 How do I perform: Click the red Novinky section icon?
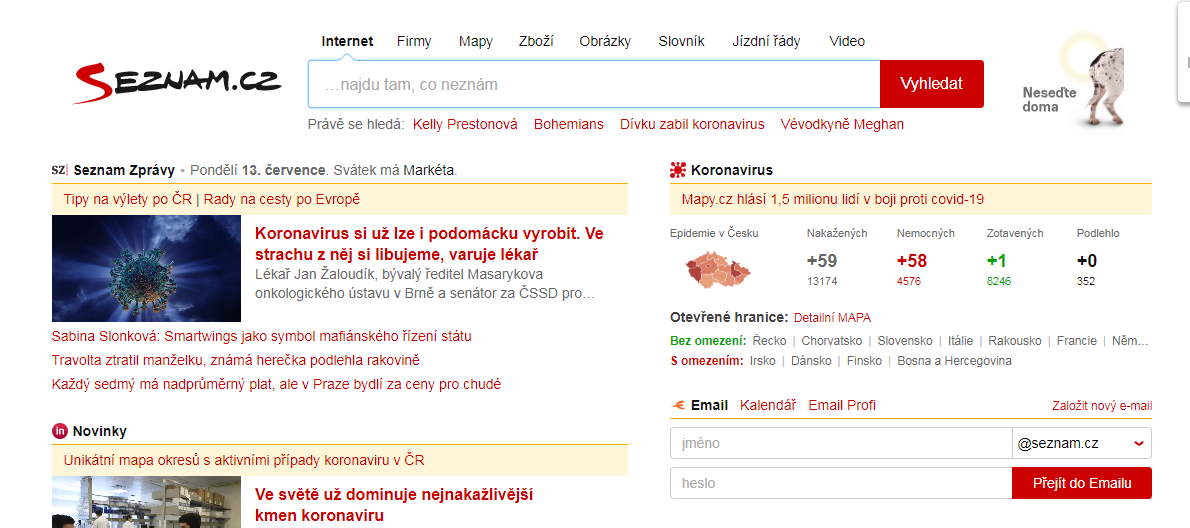(x=60, y=431)
